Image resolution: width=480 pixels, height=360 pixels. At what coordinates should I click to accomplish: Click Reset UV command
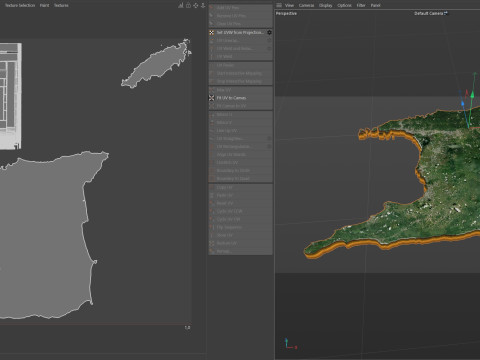240,203
